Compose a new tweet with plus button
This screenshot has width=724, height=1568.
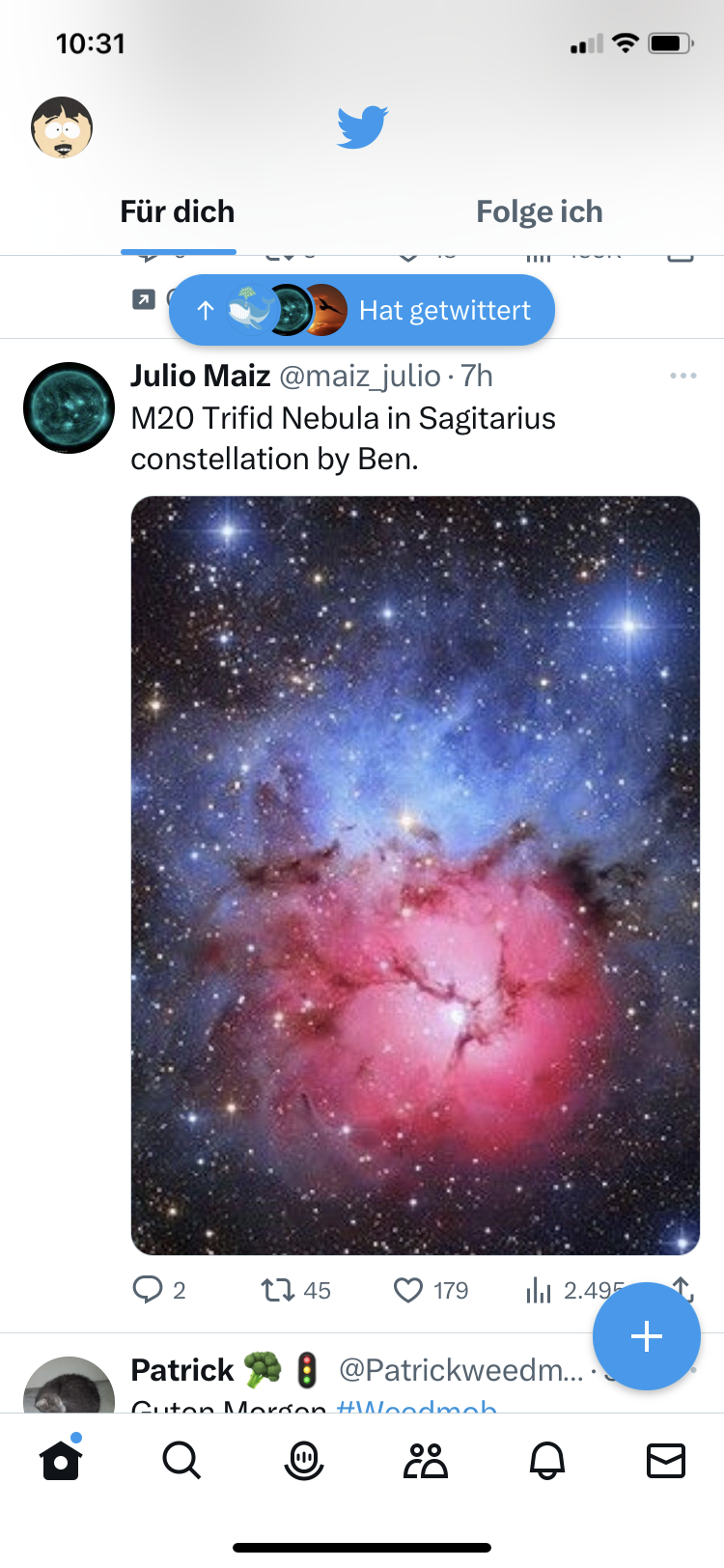tap(646, 1336)
